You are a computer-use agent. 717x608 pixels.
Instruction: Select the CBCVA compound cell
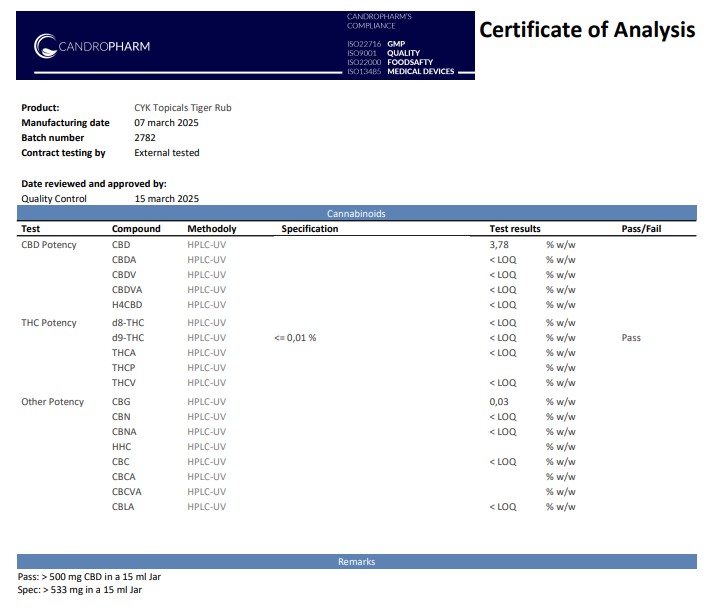coord(127,492)
